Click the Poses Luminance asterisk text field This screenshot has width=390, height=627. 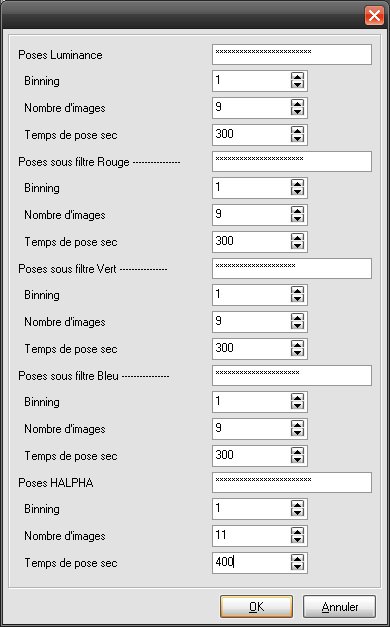pos(292,54)
